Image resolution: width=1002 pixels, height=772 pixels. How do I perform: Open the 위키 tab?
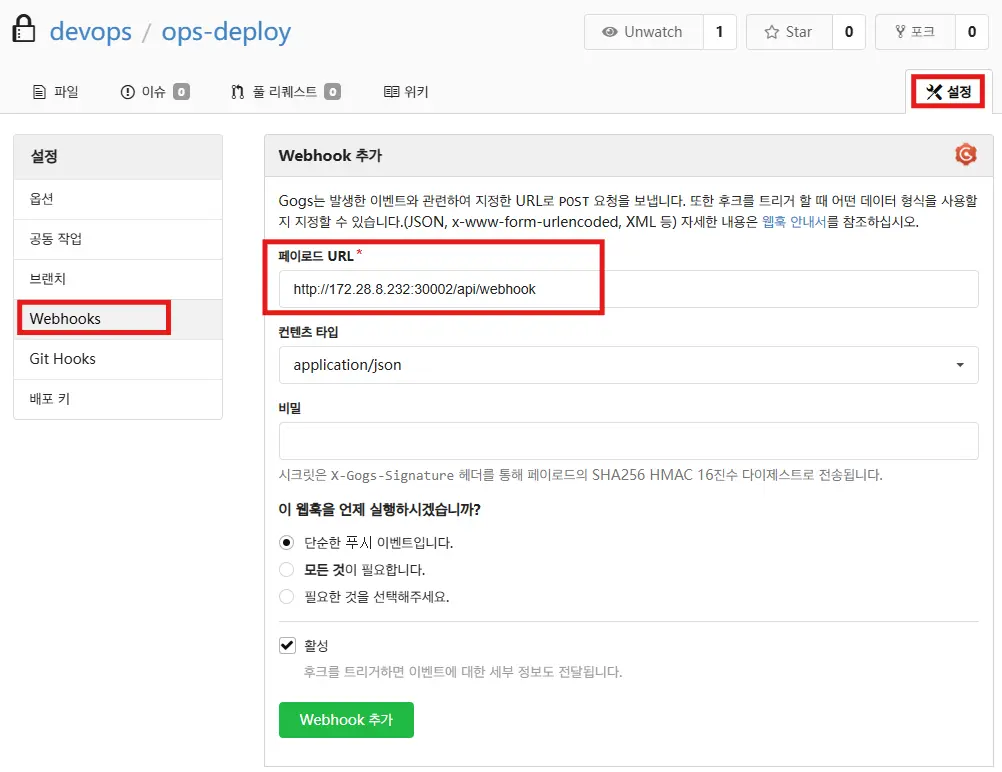[x=404, y=91]
